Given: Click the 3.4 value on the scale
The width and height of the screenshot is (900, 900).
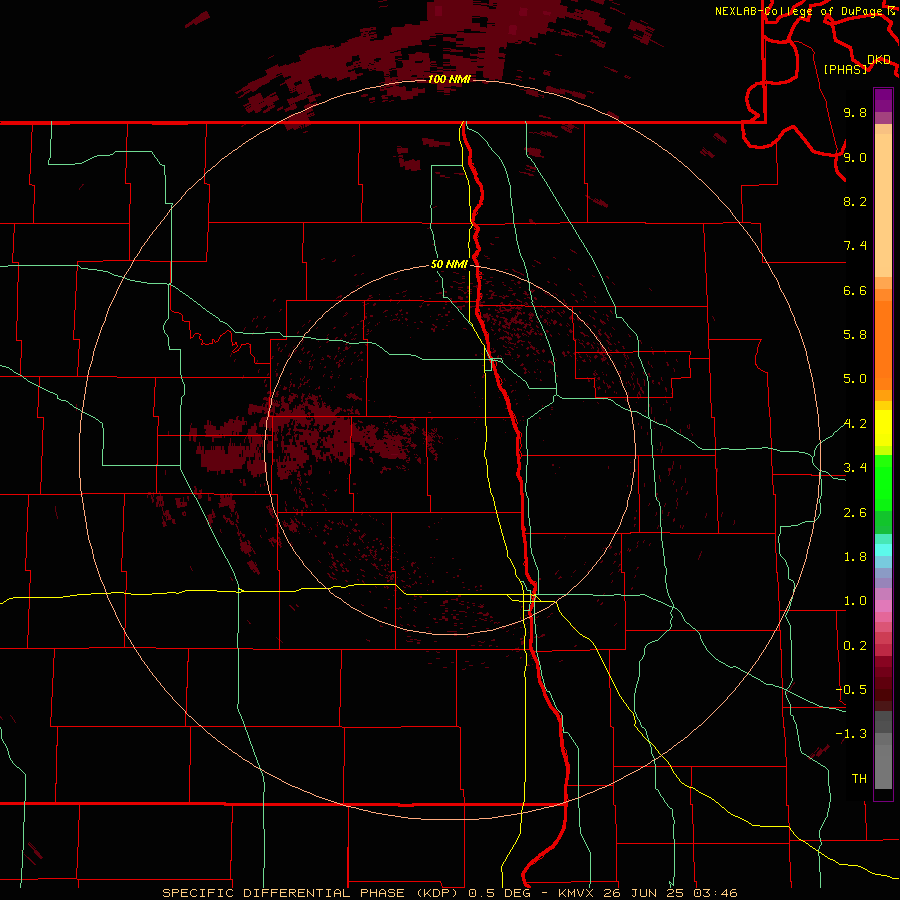Looking at the screenshot, I should (x=855, y=468).
